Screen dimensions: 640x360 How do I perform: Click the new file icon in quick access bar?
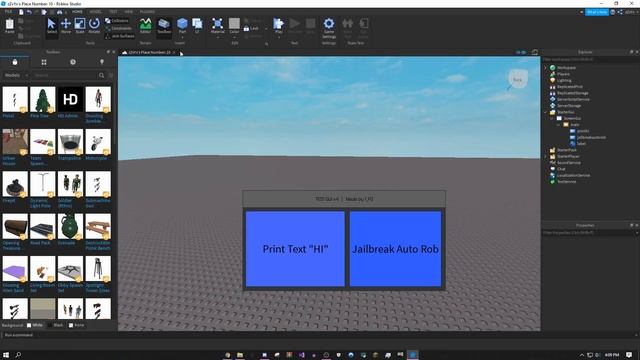(21, 12)
